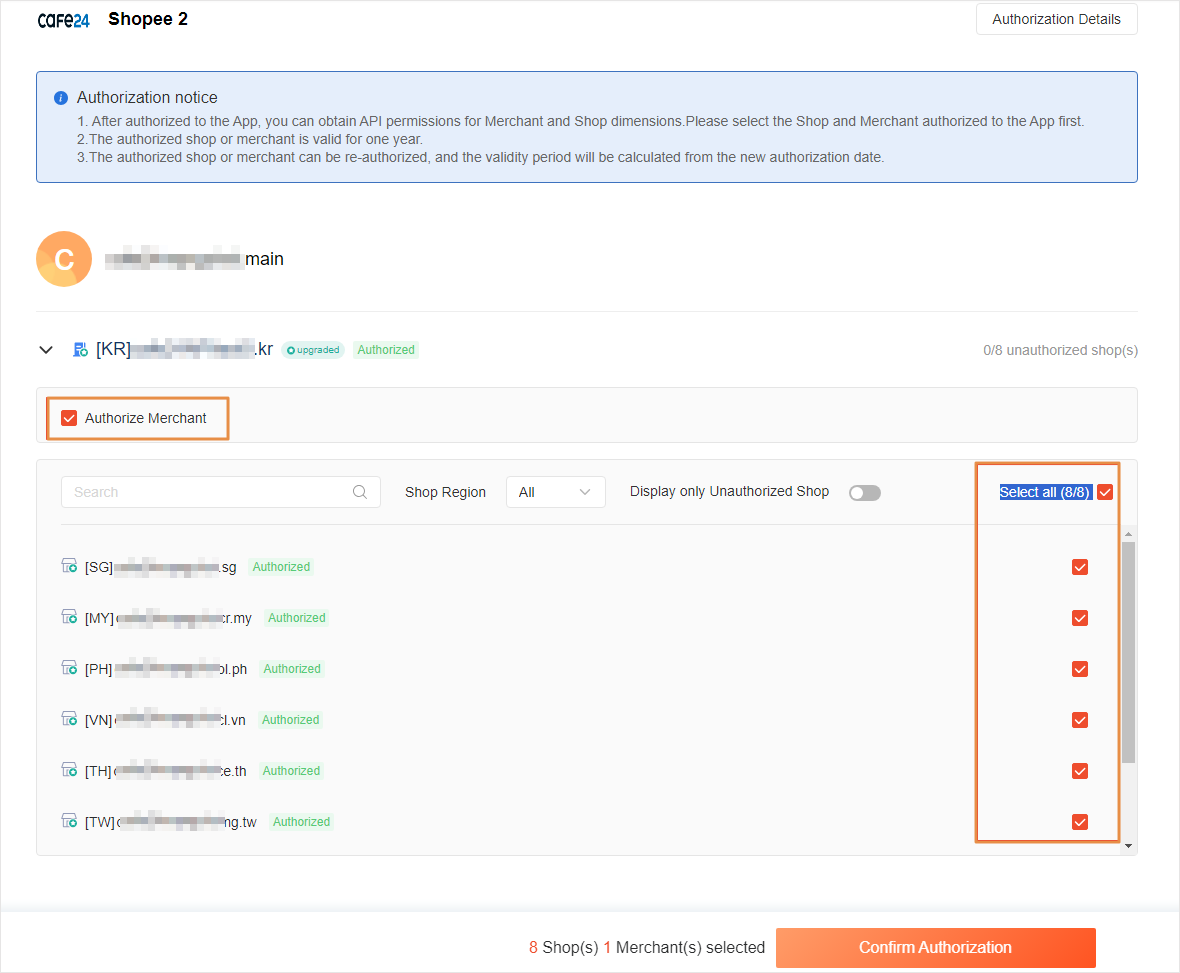1180x973 pixels.
Task: Click the Authorized tag on TW shop
Action: [302, 822]
